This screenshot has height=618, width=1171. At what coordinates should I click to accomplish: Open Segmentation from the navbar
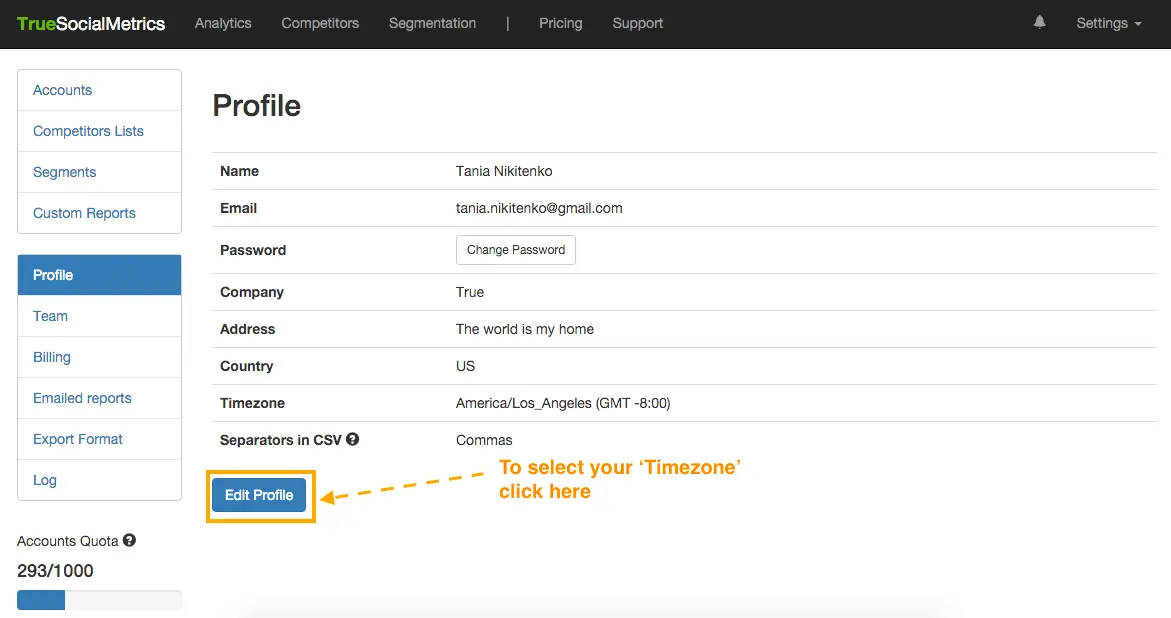(x=432, y=23)
